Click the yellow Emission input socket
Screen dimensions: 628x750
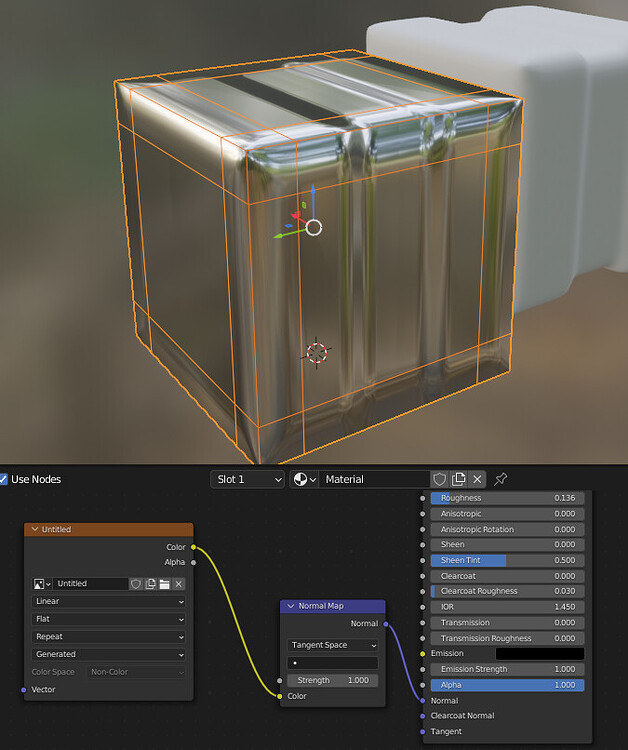422,654
